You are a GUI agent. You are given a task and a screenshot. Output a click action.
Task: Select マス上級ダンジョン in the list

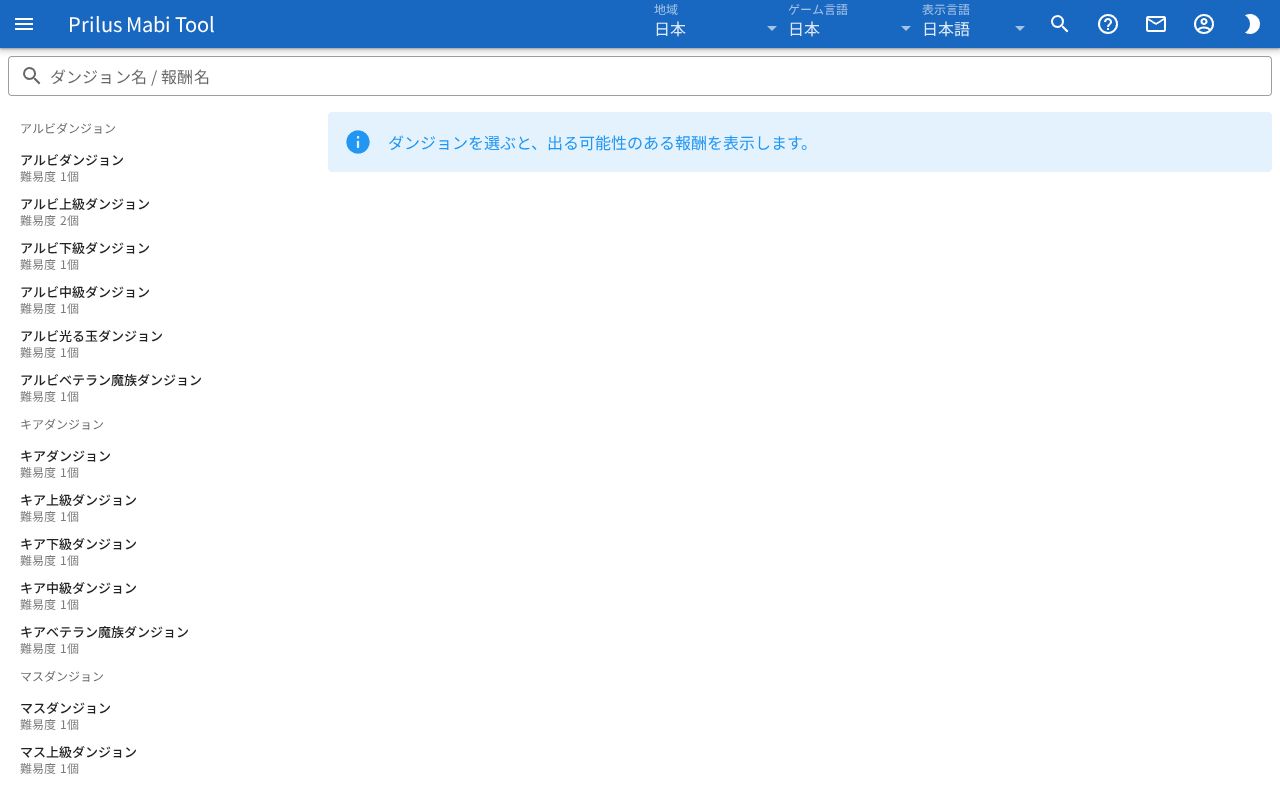(160, 760)
